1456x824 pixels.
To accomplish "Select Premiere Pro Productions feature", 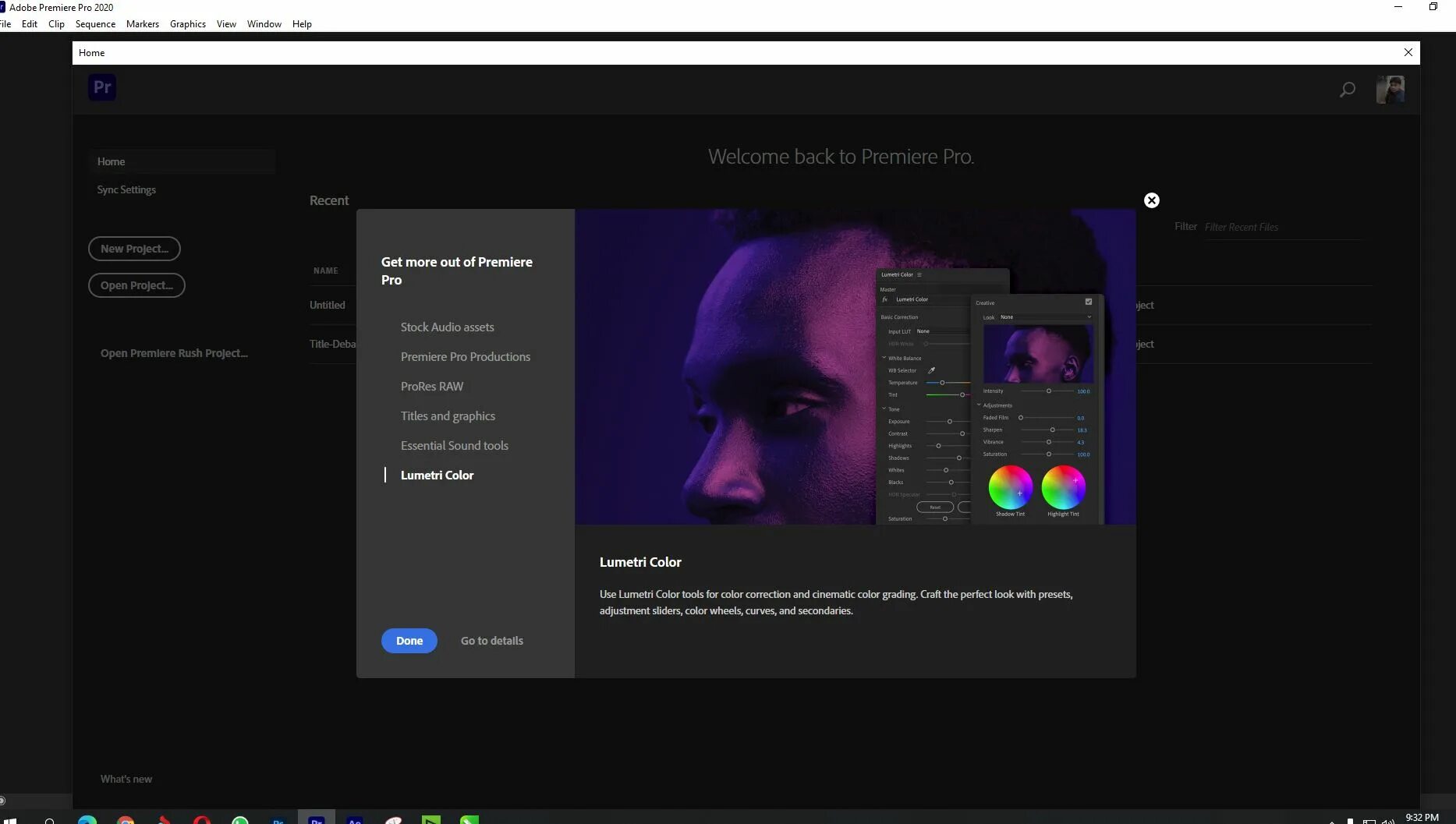I will pos(466,357).
